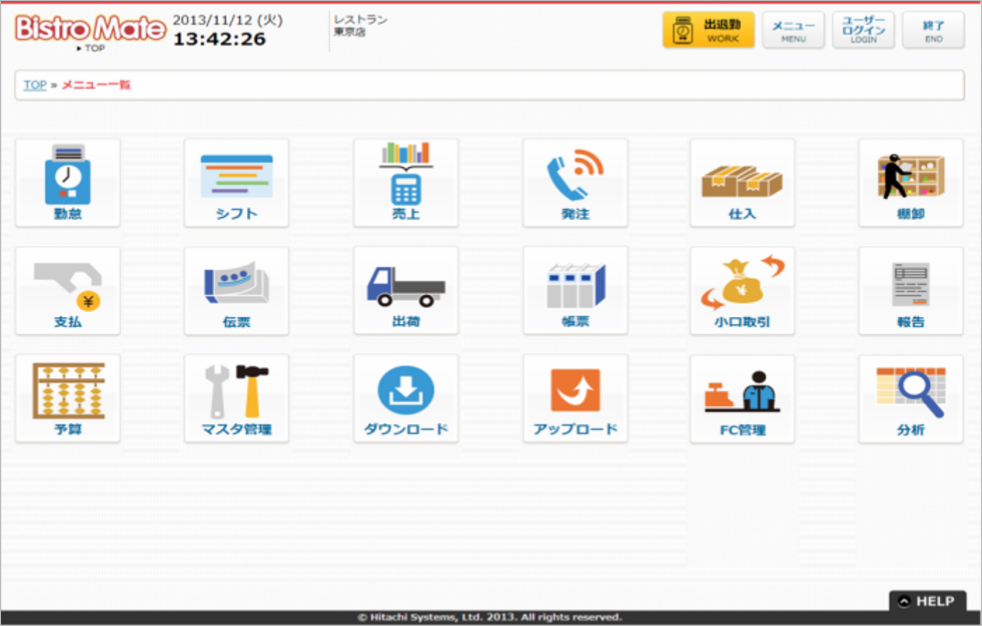Open the 伝票 voucher slips icon

point(237,291)
